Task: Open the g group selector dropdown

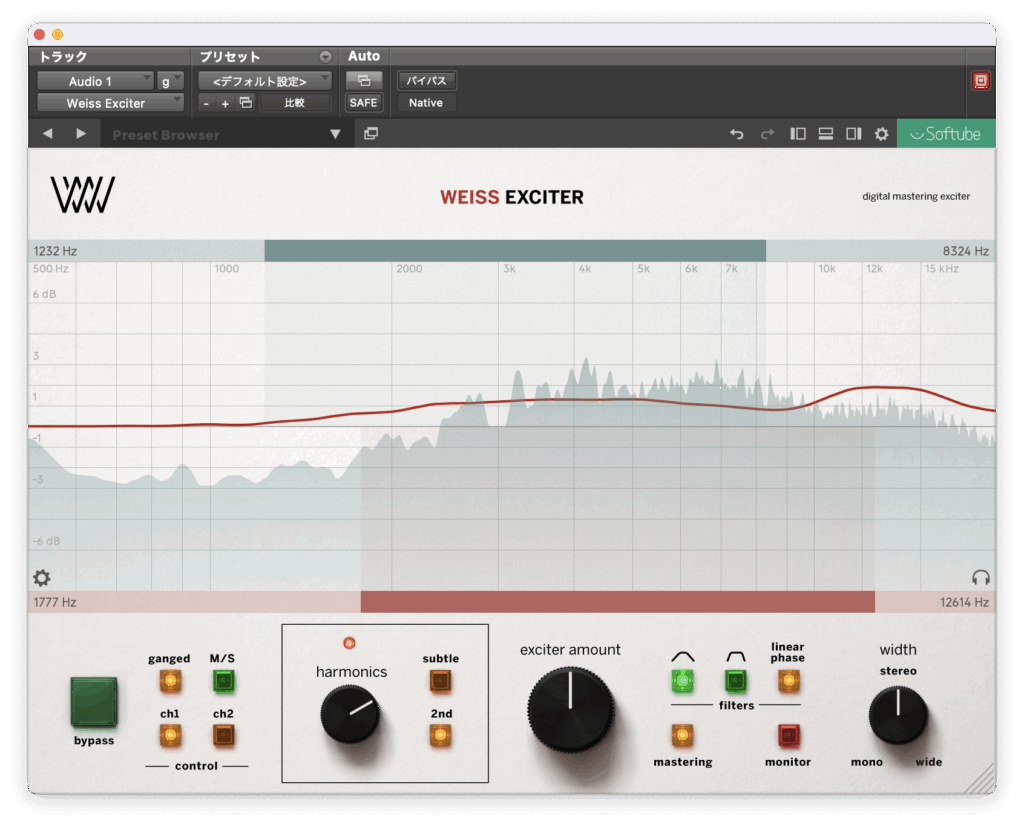Action: 170,81
